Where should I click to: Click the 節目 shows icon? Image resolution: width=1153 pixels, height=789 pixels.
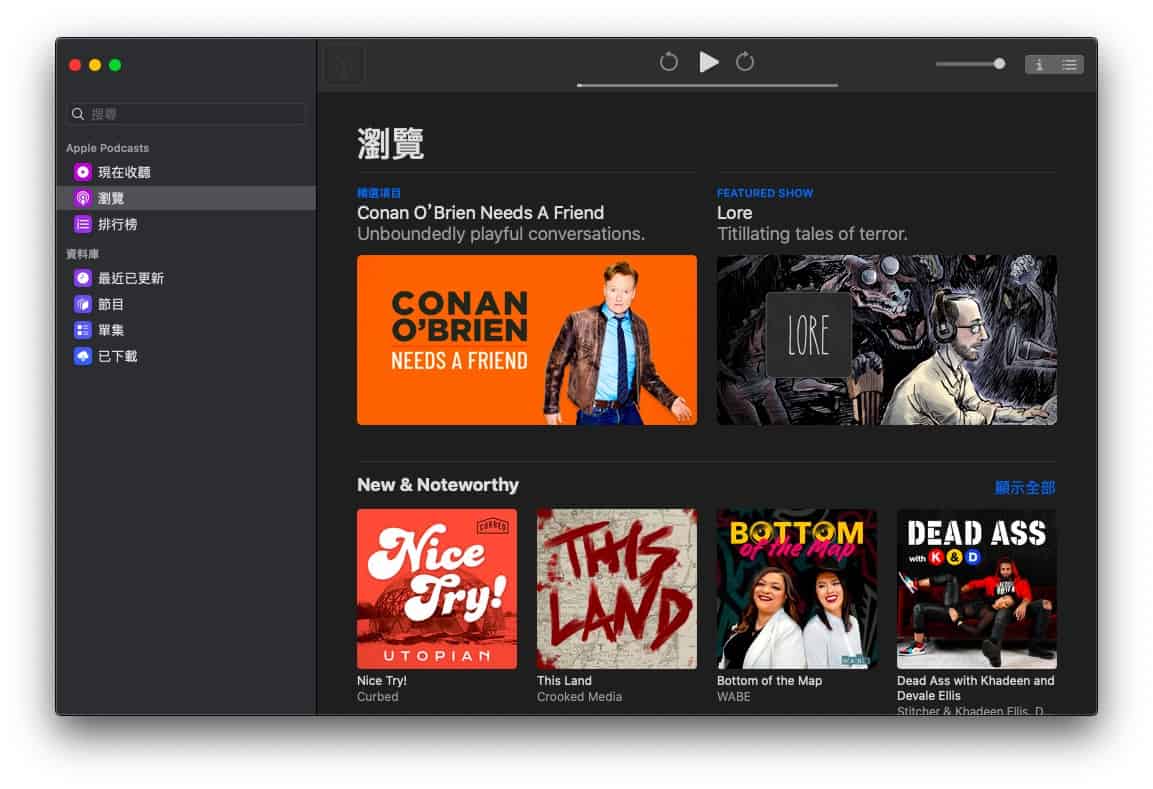(x=82, y=304)
